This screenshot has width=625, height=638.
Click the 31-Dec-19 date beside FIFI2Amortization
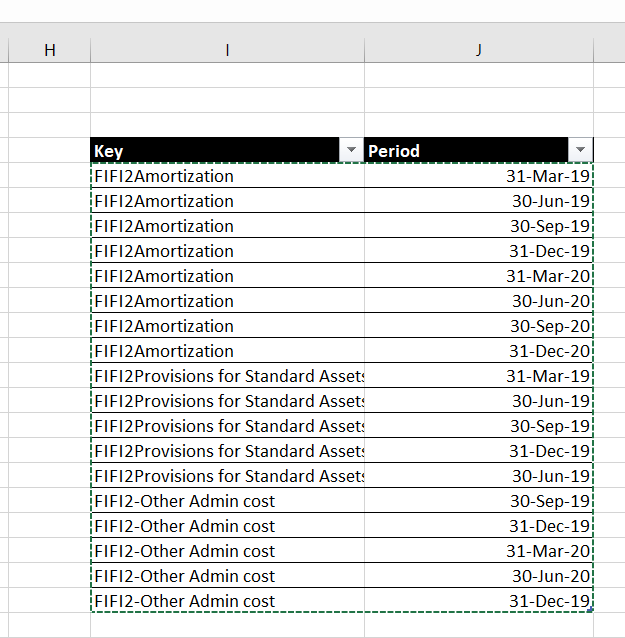(479, 251)
